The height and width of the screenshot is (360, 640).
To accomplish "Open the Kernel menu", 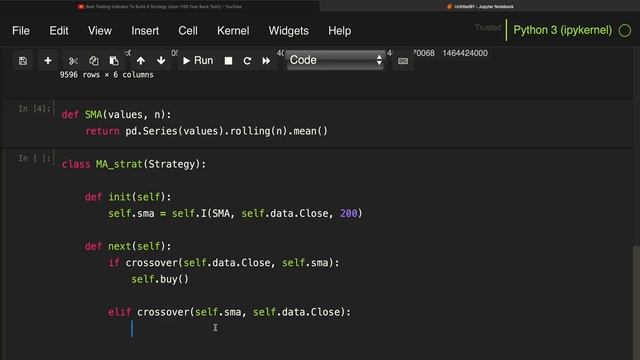I will pyautogui.click(x=233, y=31).
